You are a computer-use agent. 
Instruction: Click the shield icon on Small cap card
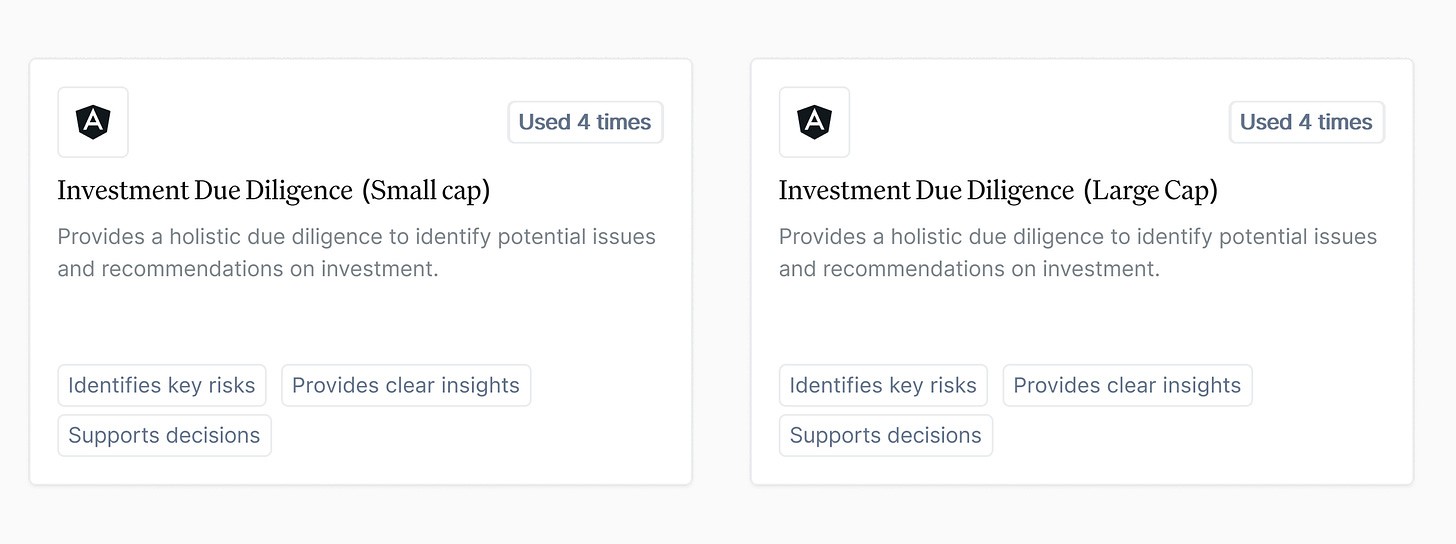(x=93, y=122)
